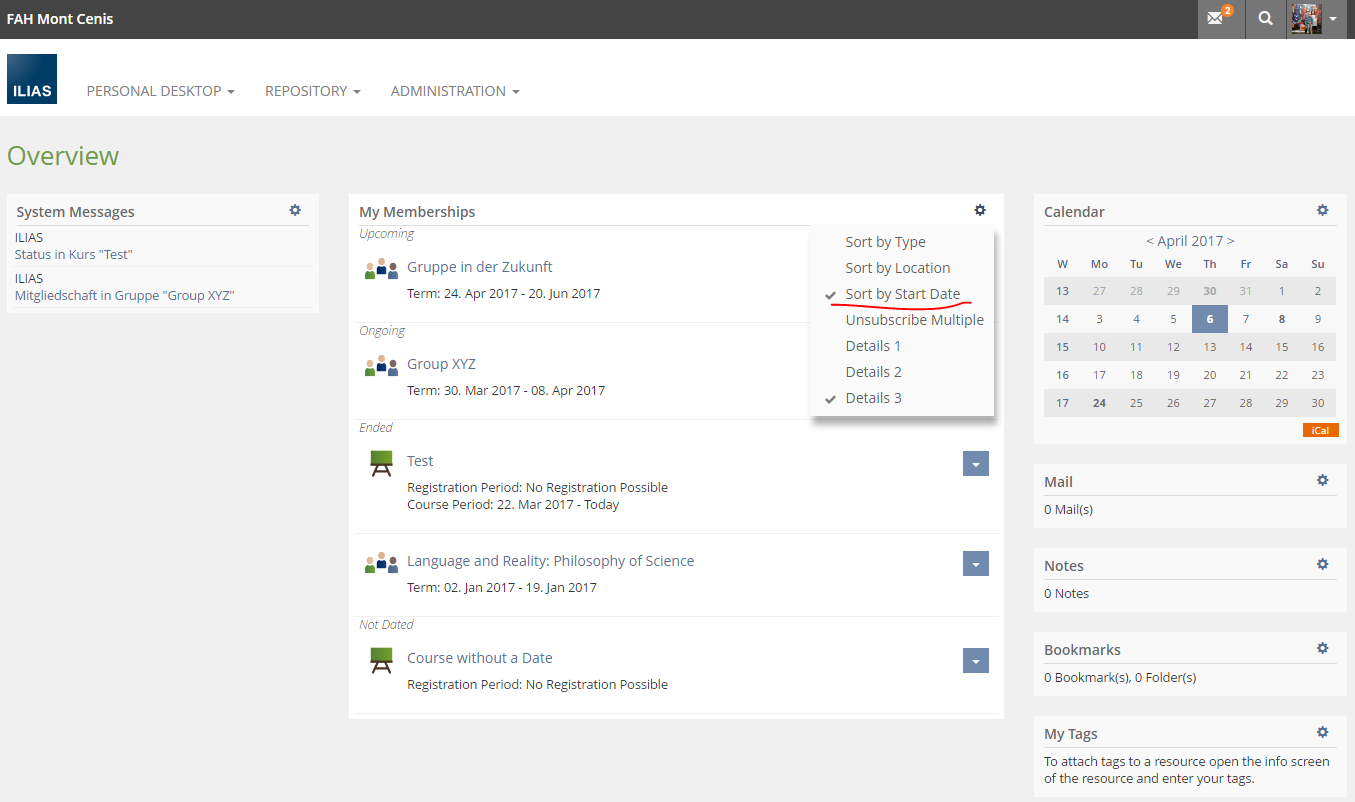This screenshot has height=802, width=1355.
Task: Open the mail envelope icon in header
Action: [x=1216, y=19]
